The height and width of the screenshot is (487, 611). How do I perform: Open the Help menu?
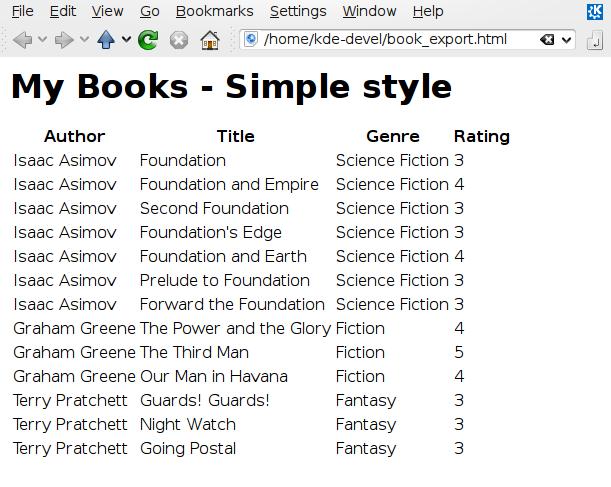428,11
